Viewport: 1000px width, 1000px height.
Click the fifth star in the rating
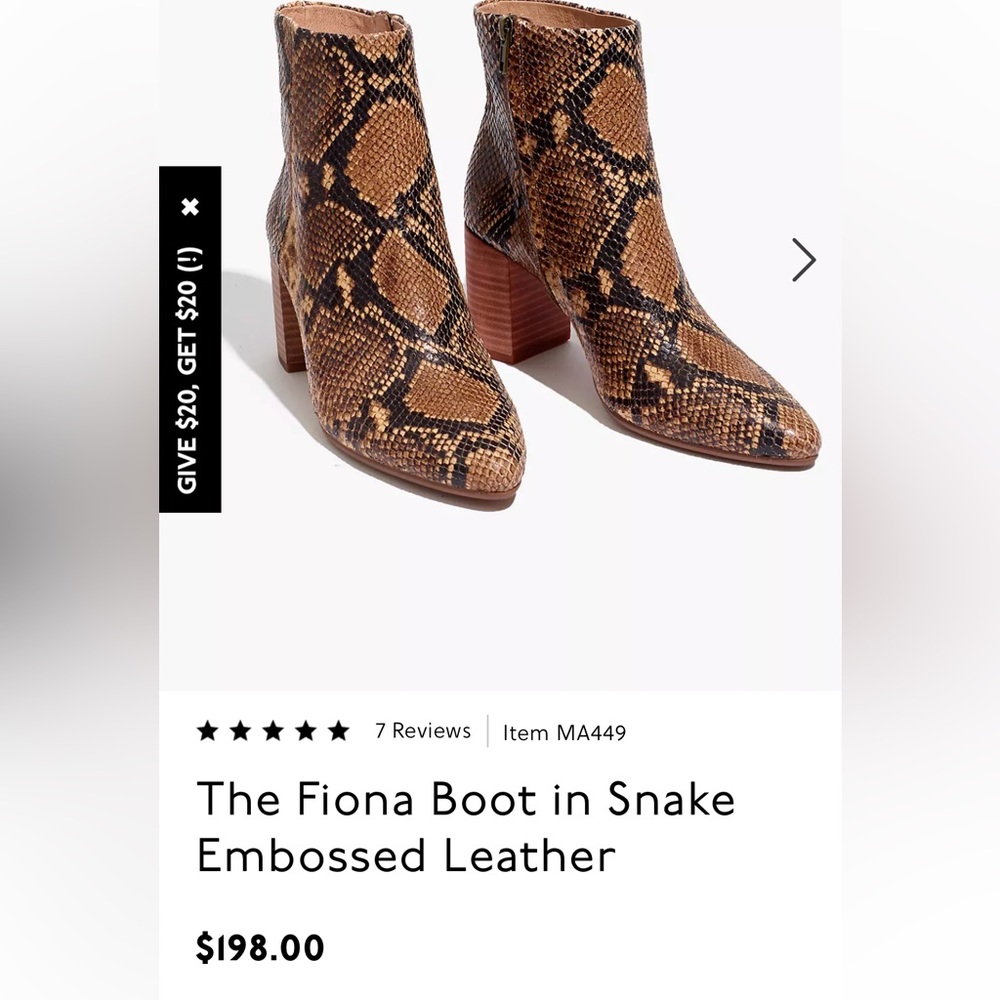click(x=338, y=732)
